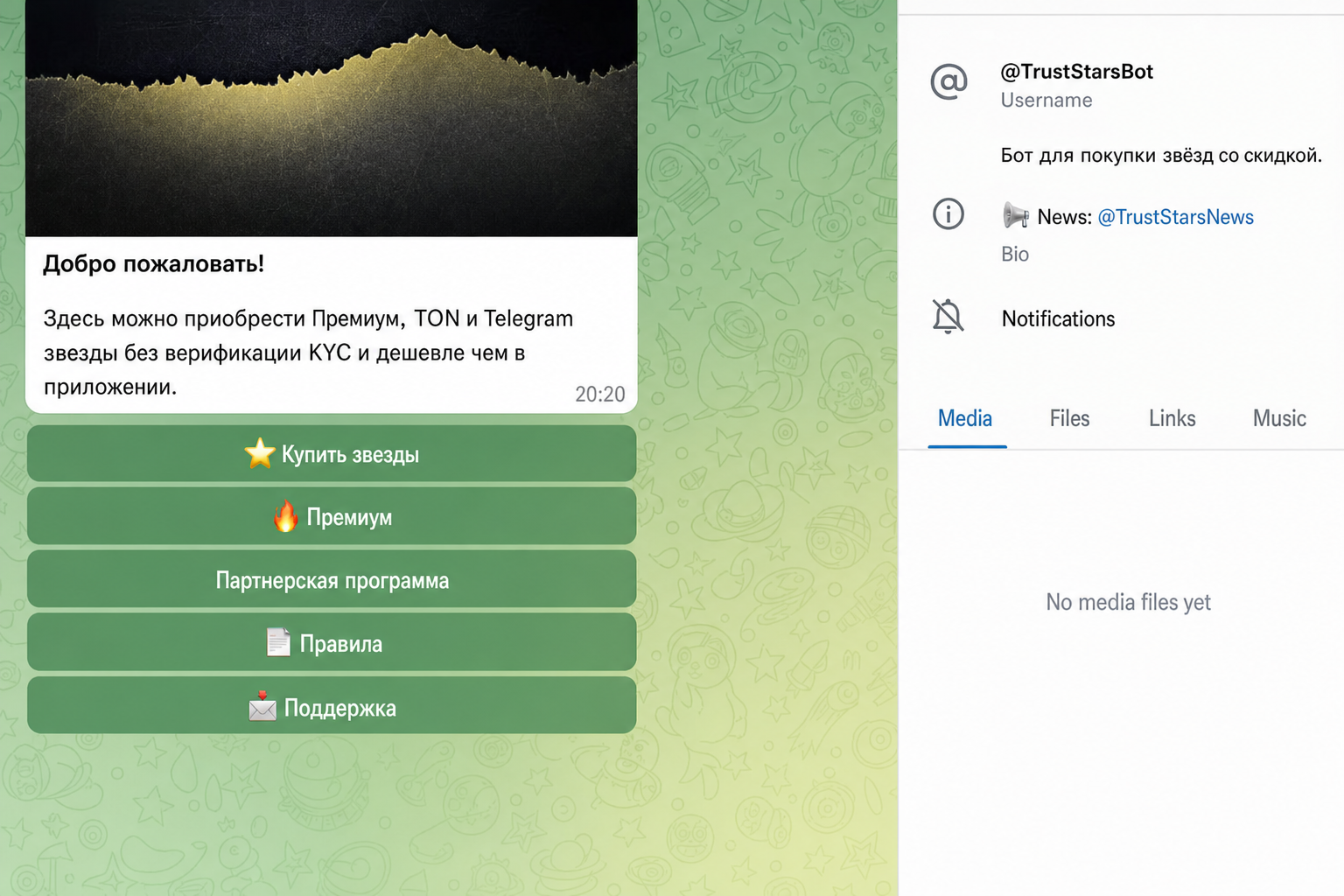Screen dimensions: 1344x896
Task: Click the fire icon on Премиум button
Action: 285,516
